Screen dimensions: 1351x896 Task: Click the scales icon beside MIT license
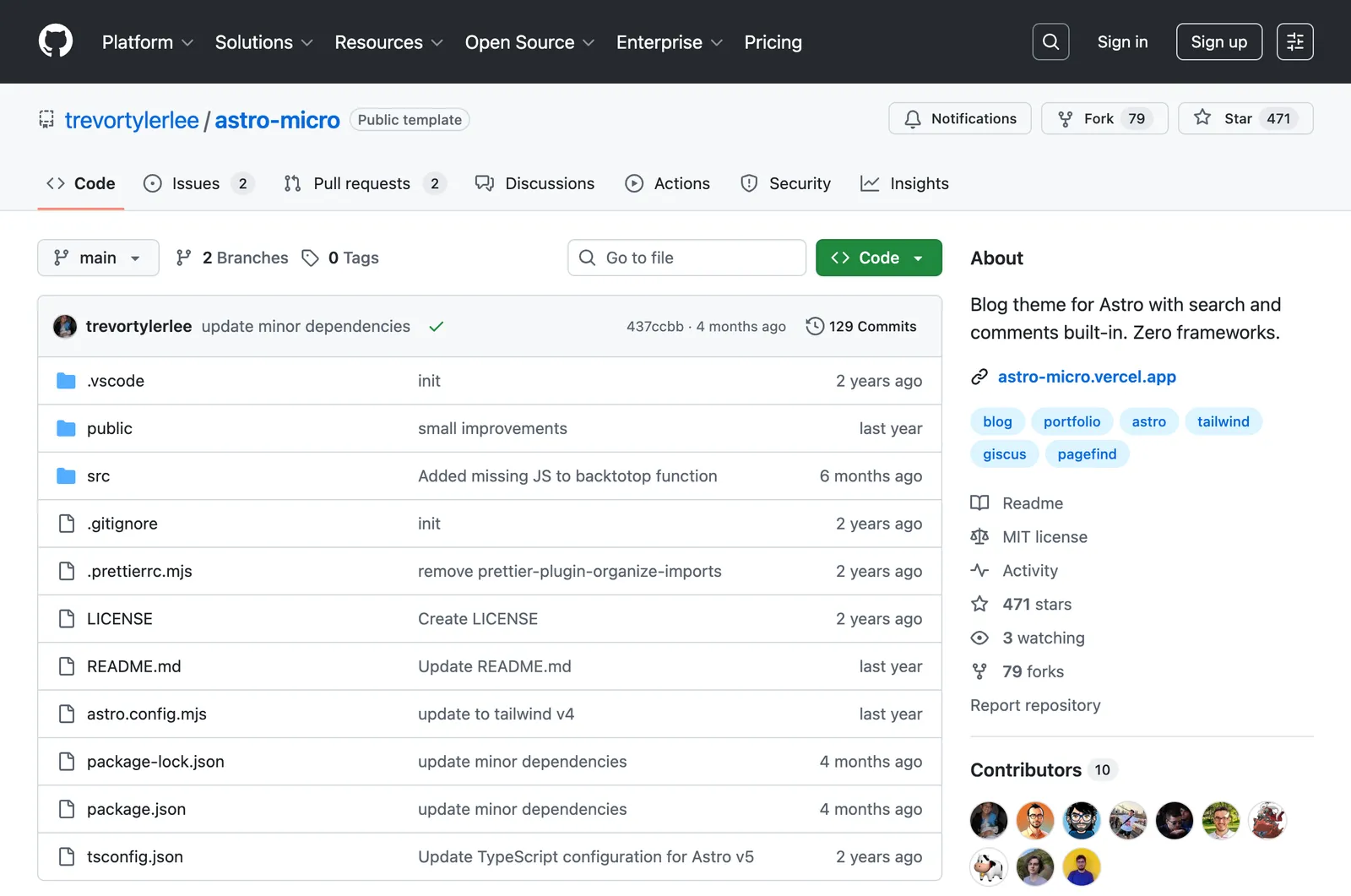click(979, 537)
